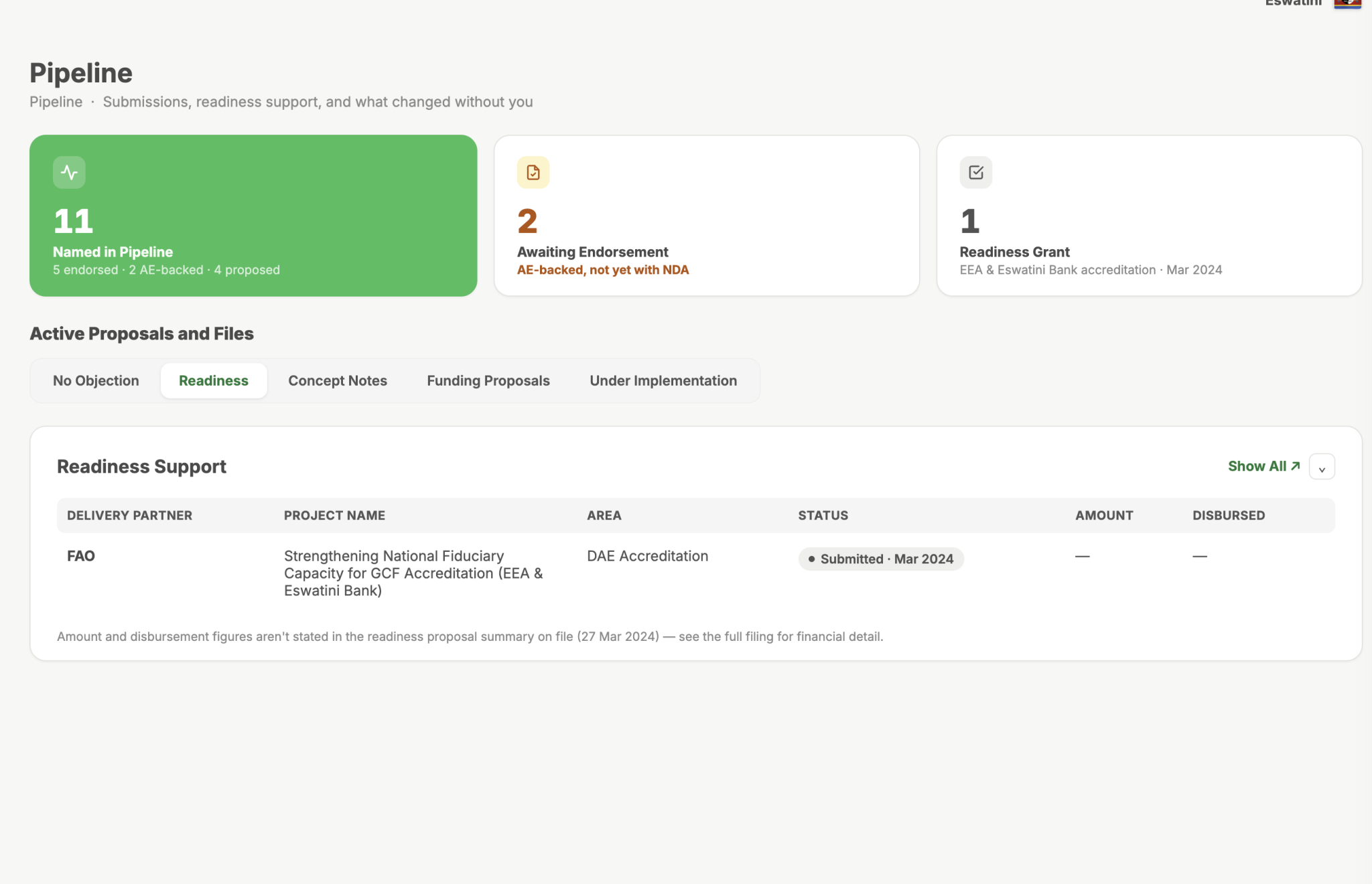Click the Delivery Partner column header
The width and height of the screenshot is (1372, 884).
pyautogui.click(x=129, y=516)
